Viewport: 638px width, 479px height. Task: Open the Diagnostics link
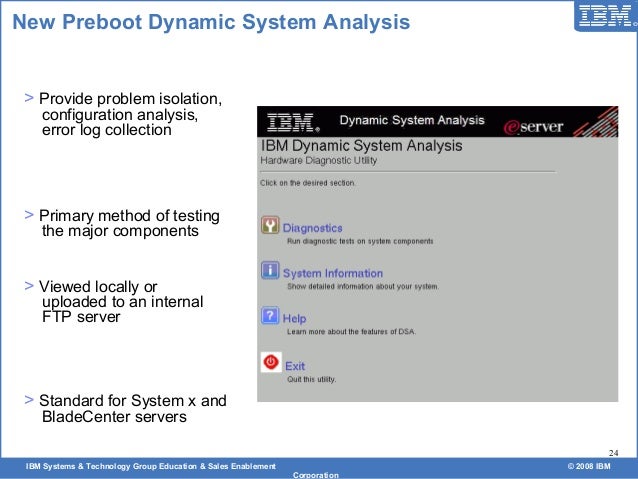click(x=312, y=228)
